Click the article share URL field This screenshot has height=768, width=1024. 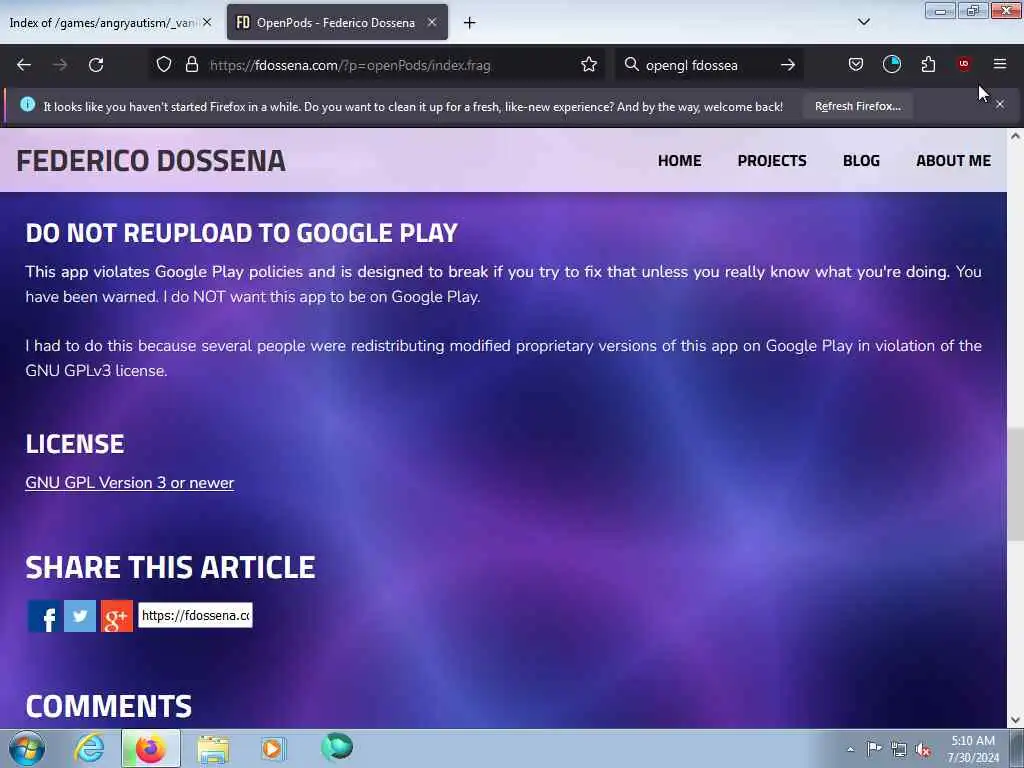(195, 615)
